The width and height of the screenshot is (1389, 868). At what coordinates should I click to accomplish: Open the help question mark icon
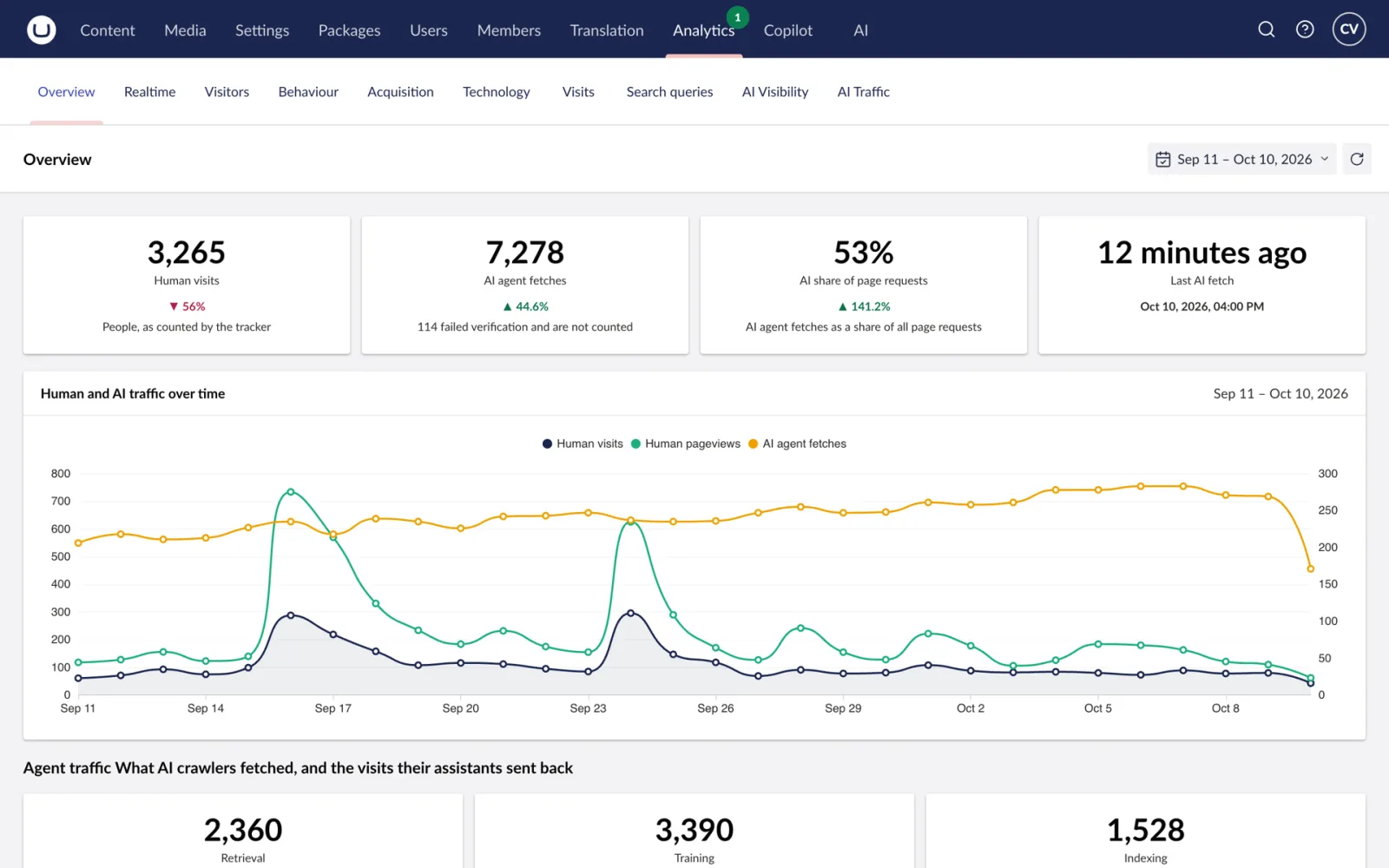tap(1305, 30)
